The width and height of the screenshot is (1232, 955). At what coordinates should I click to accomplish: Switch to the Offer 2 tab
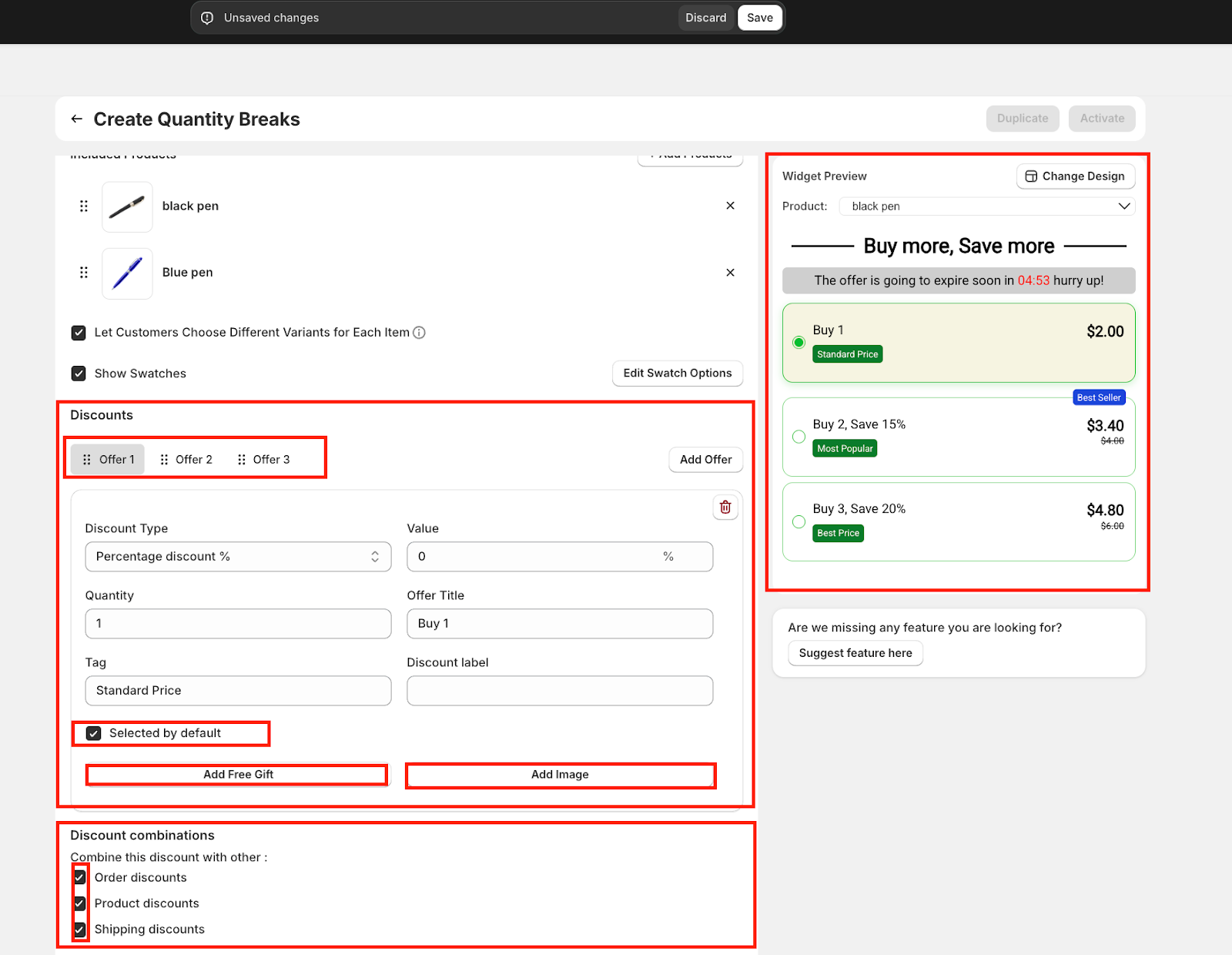(186, 460)
